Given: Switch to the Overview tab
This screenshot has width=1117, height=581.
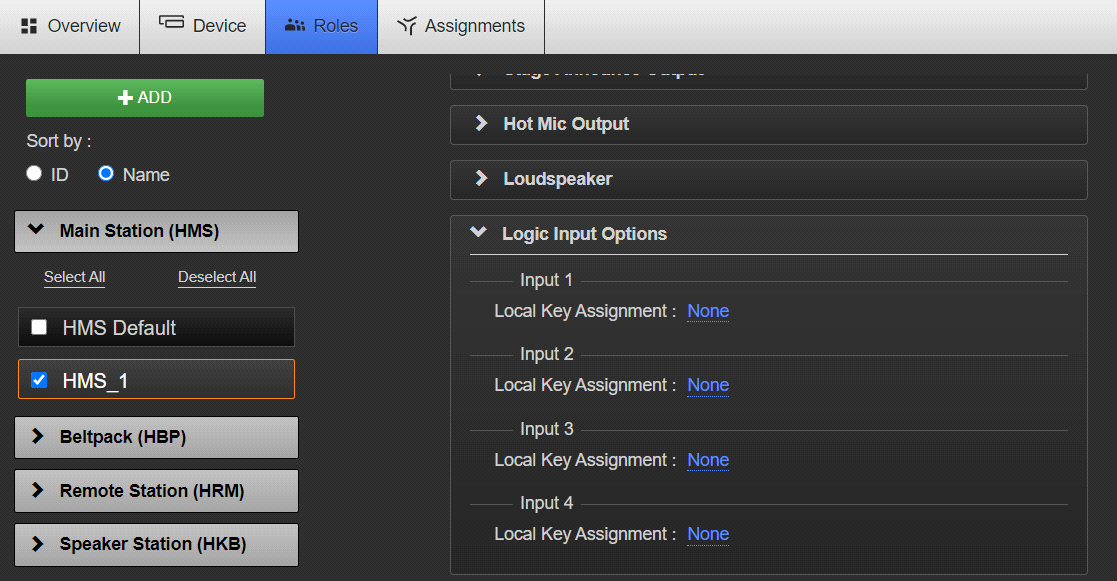Looking at the screenshot, I should pos(70,25).
